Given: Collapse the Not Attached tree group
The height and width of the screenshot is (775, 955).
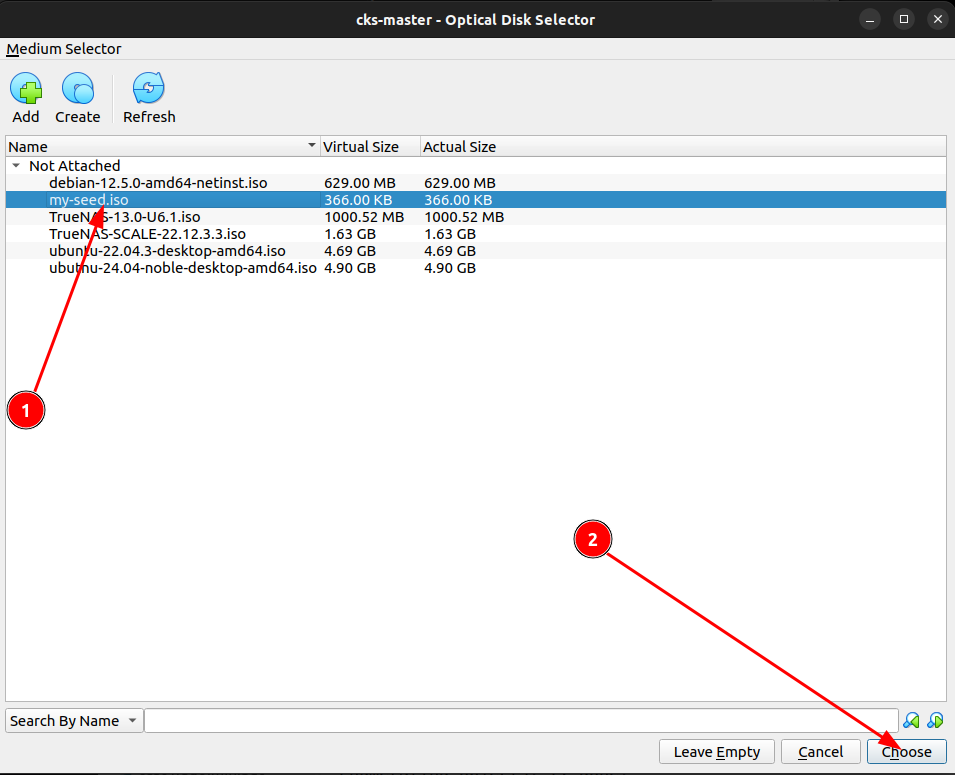Looking at the screenshot, I should tap(16, 166).
